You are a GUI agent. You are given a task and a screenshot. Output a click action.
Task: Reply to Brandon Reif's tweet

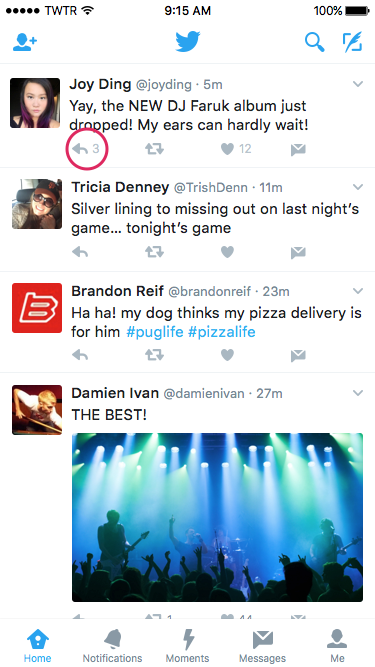click(80, 355)
